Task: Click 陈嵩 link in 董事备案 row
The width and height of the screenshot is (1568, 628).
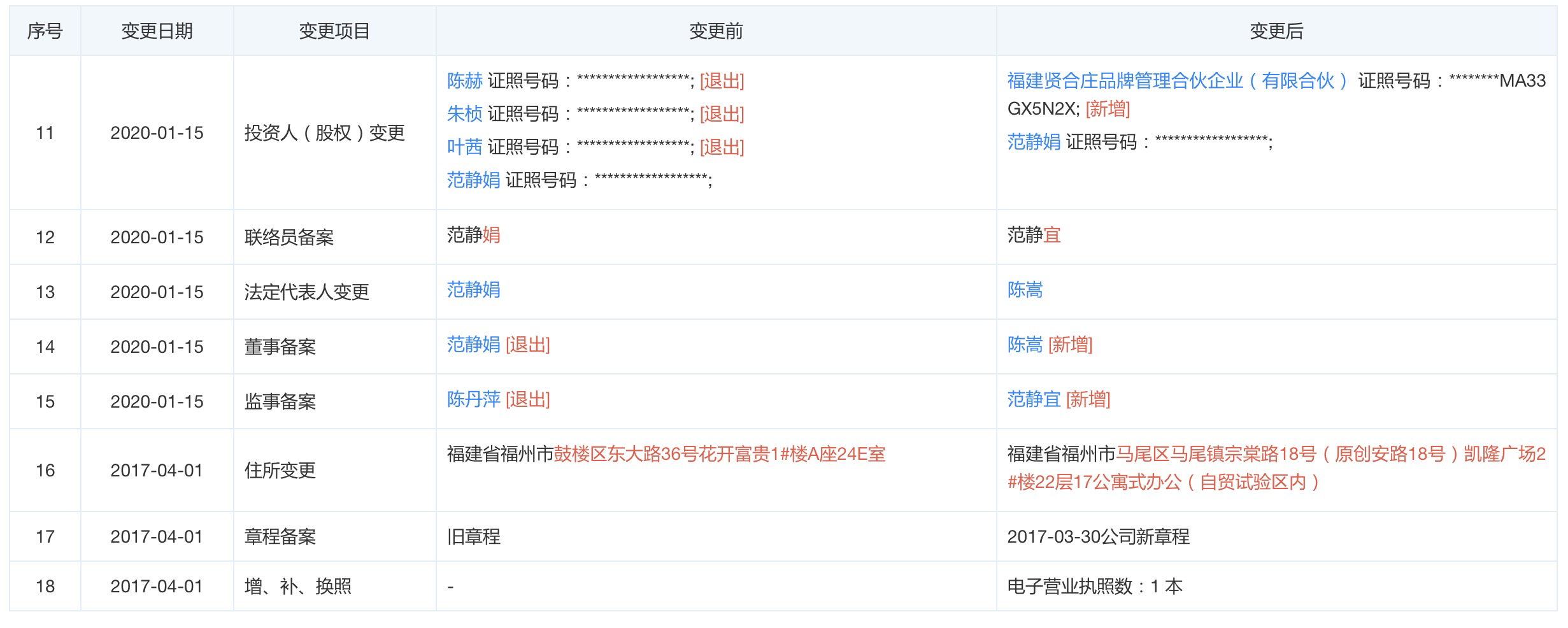Action: coord(1025,345)
